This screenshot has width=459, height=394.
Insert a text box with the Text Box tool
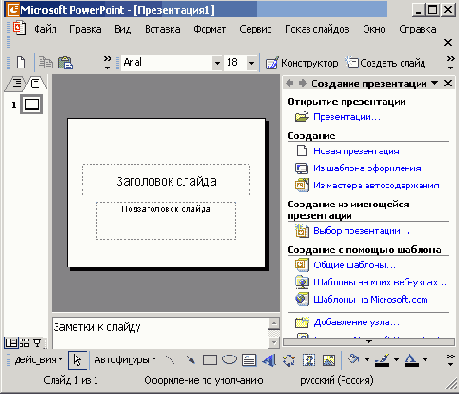coord(249,360)
